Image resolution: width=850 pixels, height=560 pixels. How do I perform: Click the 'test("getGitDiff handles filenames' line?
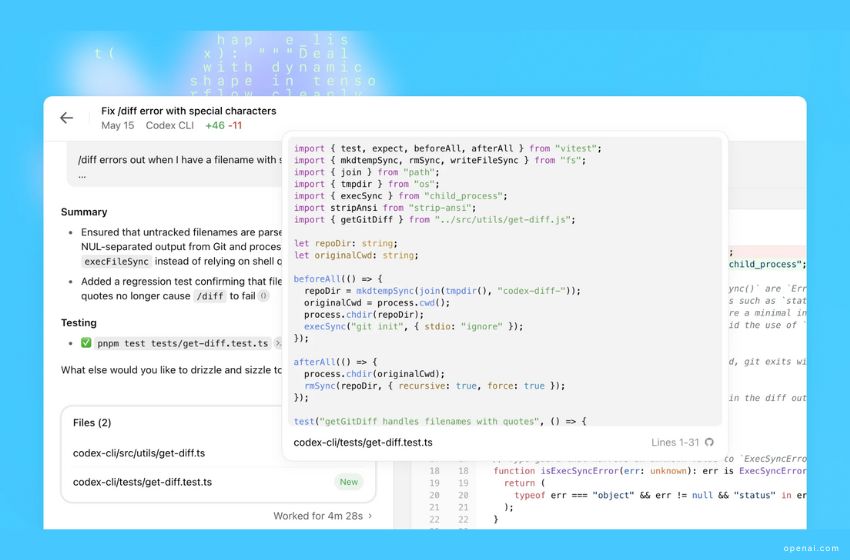pos(440,421)
